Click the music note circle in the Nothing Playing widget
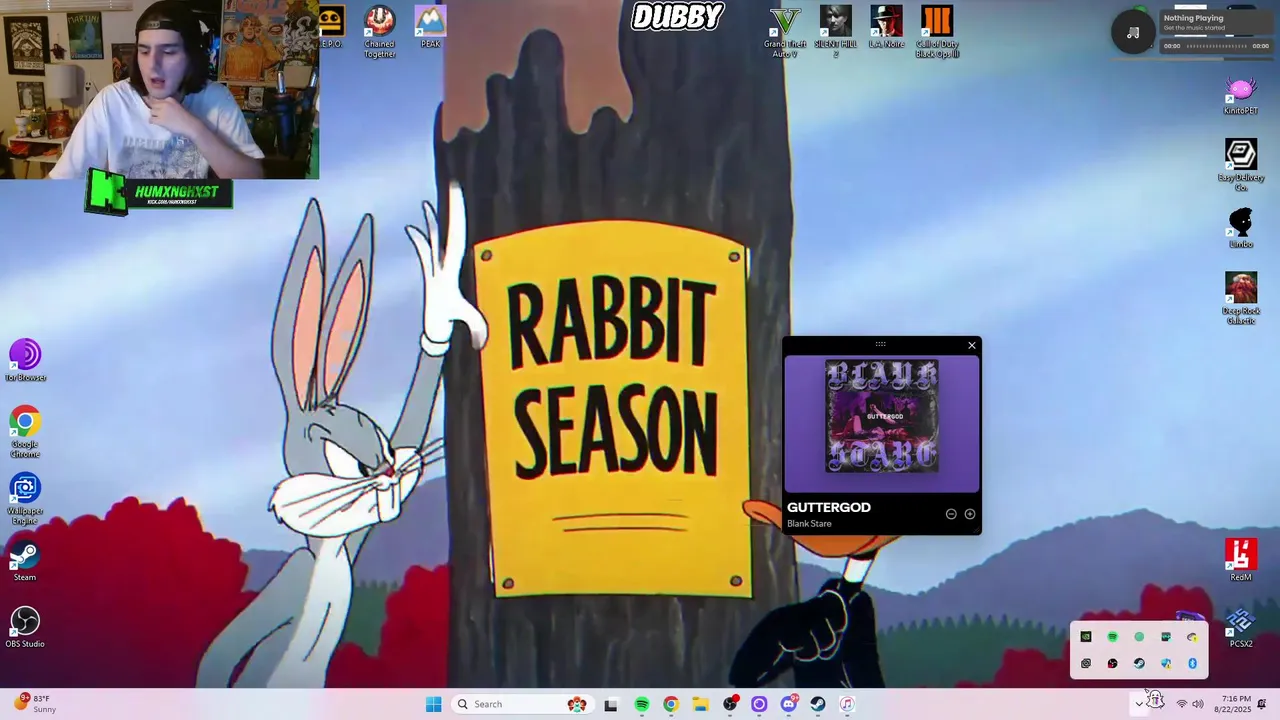The width and height of the screenshot is (1280, 720). point(1133,33)
